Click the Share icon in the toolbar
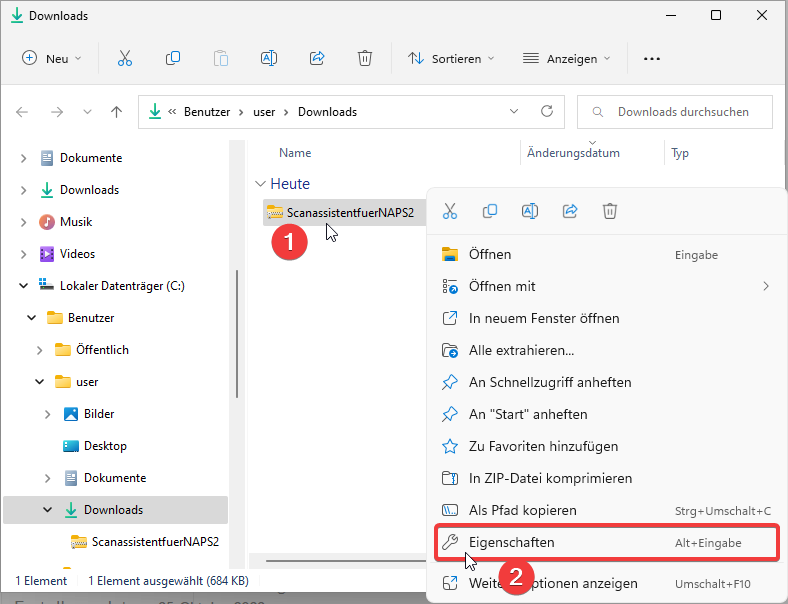The width and height of the screenshot is (788, 604). tap(317, 58)
